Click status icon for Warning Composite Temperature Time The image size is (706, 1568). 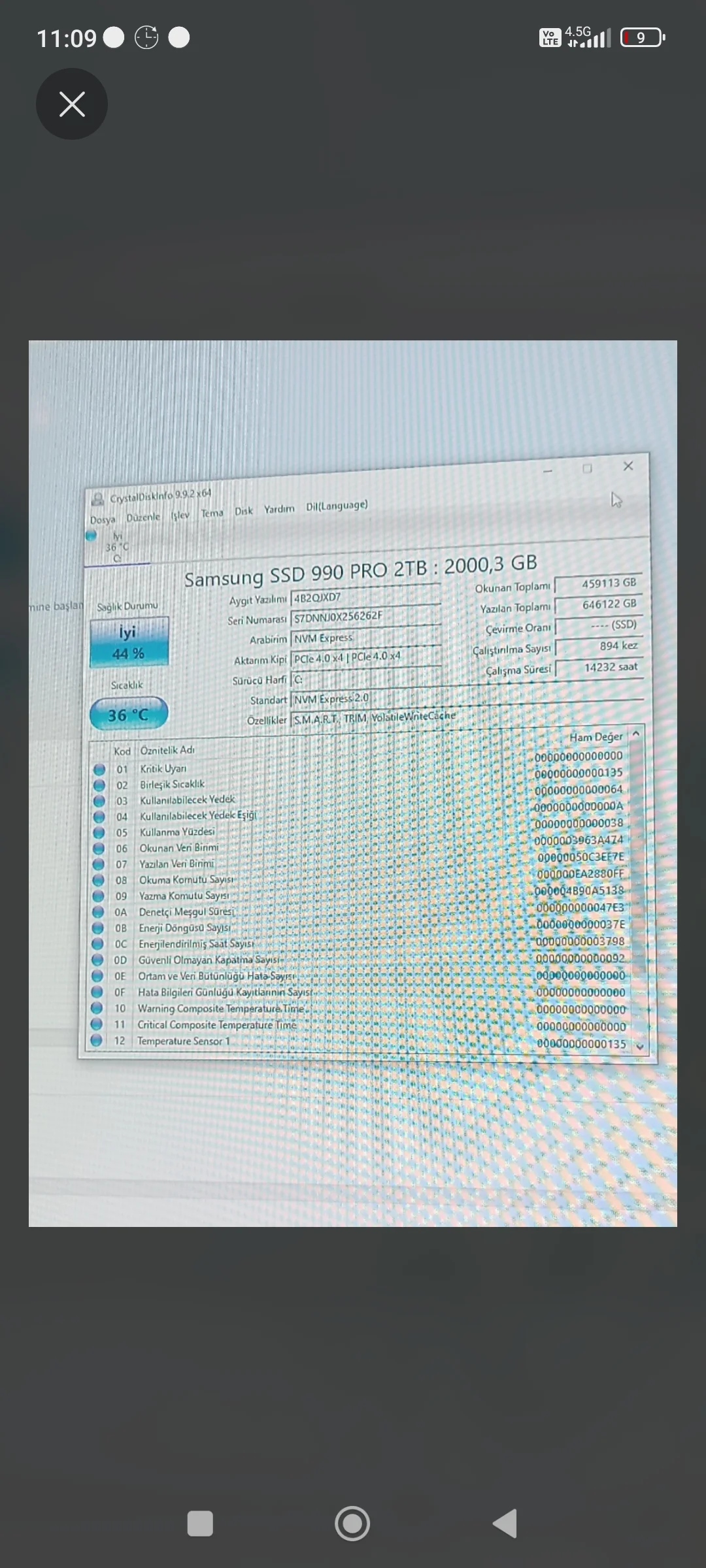tap(97, 1009)
